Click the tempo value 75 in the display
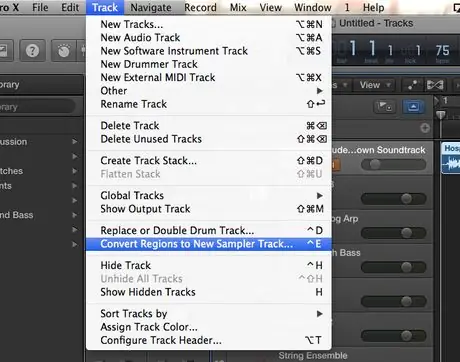This screenshot has height=362, width=460. [442, 50]
